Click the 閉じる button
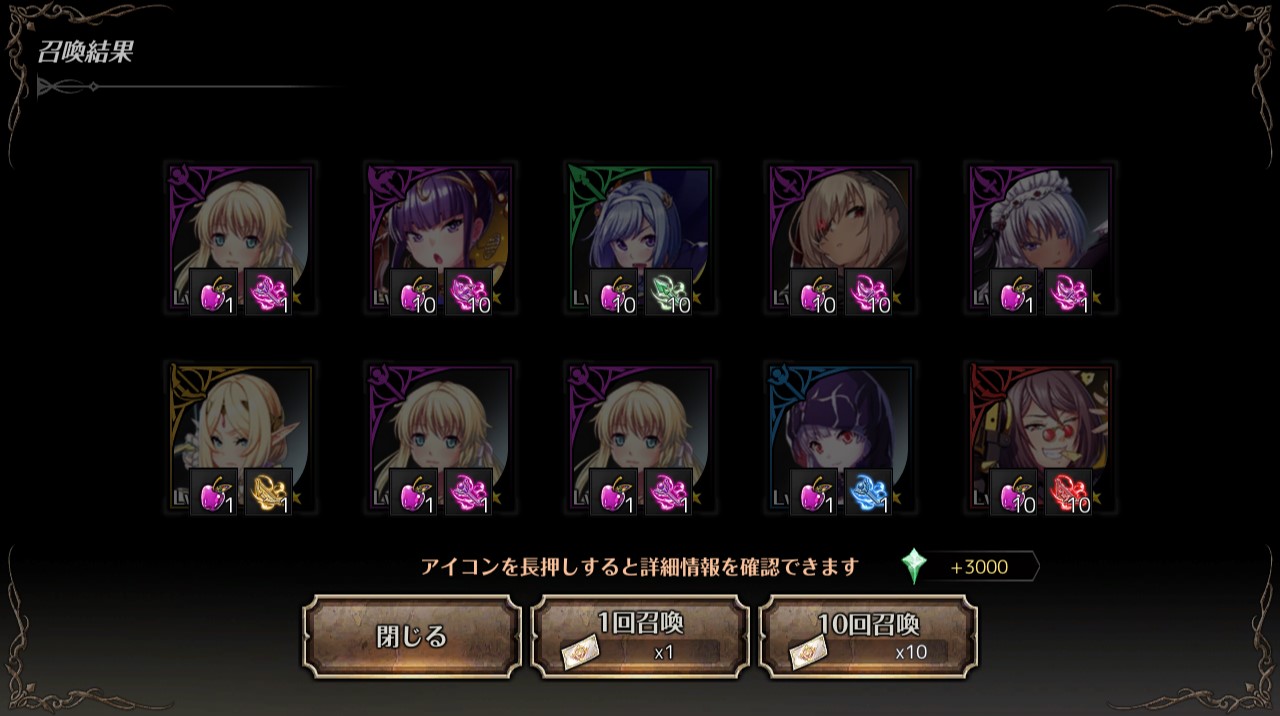 412,637
